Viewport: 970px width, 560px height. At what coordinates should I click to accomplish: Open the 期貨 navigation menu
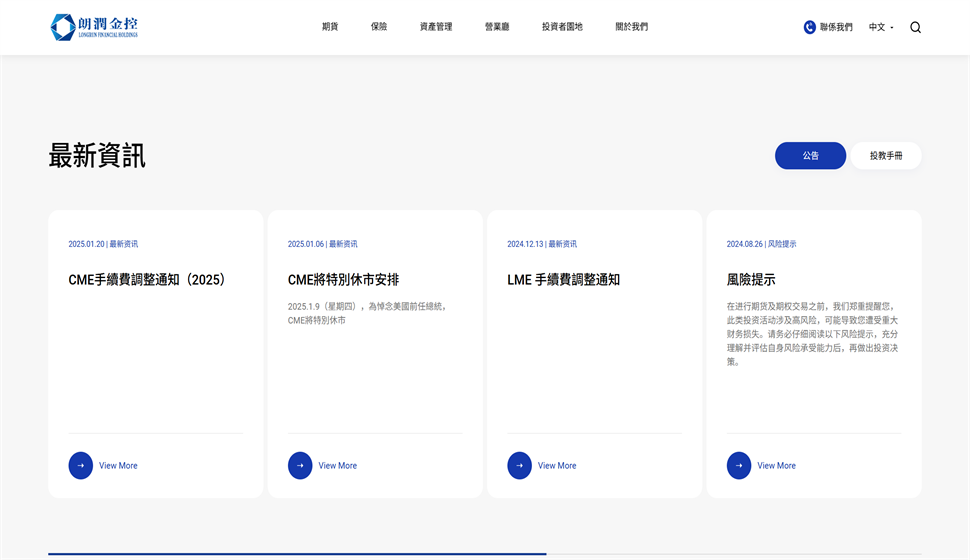pyautogui.click(x=330, y=27)
